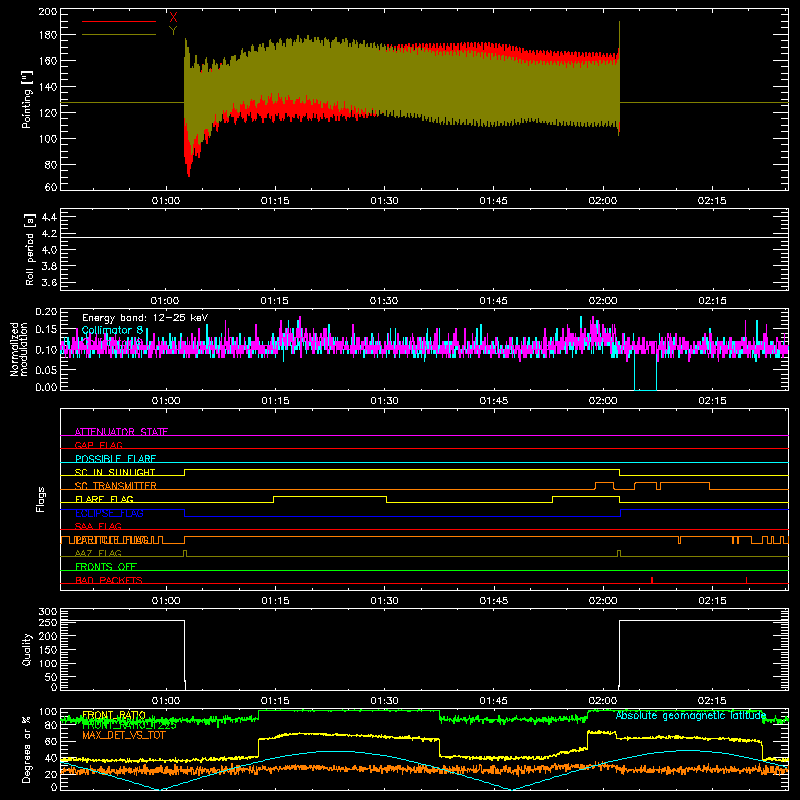Image resolution: width=800 pixels, height=800 pixels.
Task: Click the GAP_FLAG label
Action: [x=98, y=445]
